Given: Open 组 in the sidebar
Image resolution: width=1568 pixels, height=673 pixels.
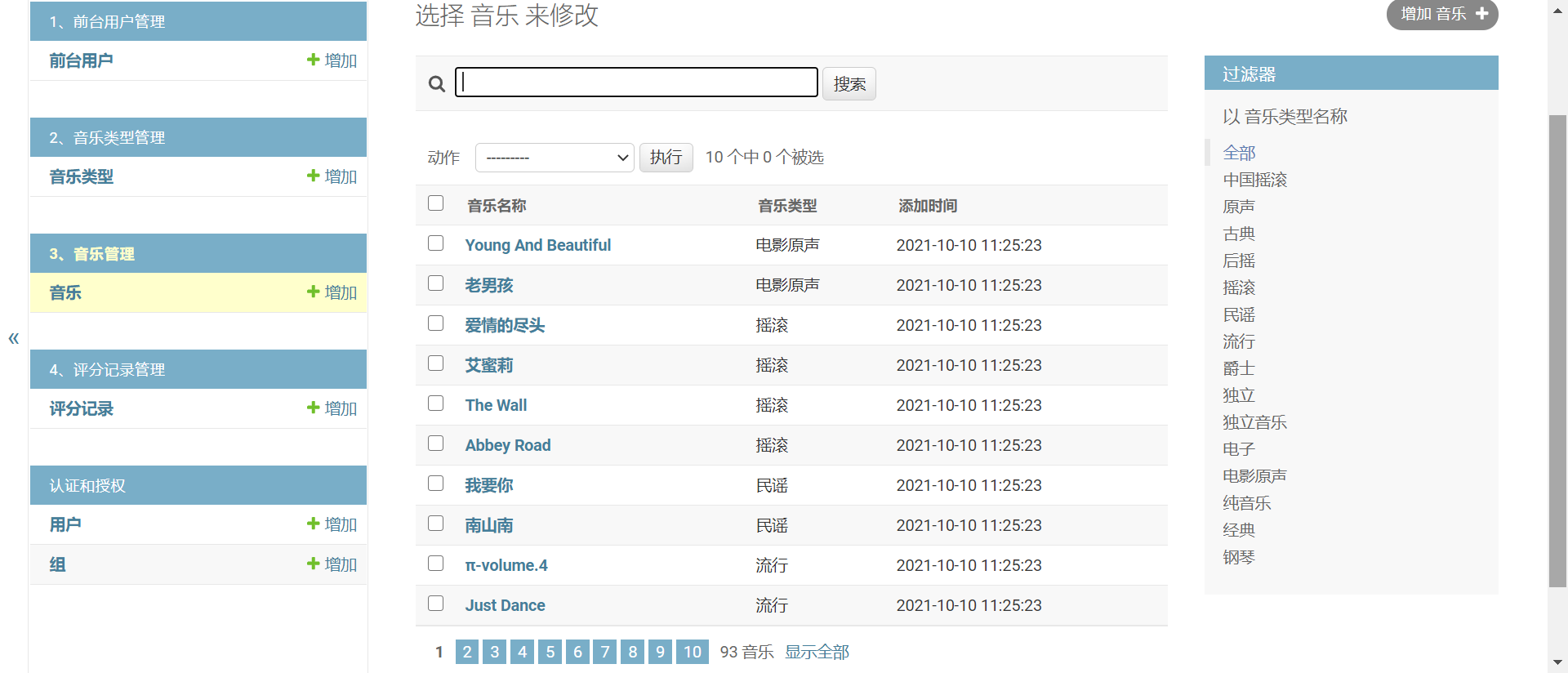Looking at the screenshot, I should click(57, 564).
